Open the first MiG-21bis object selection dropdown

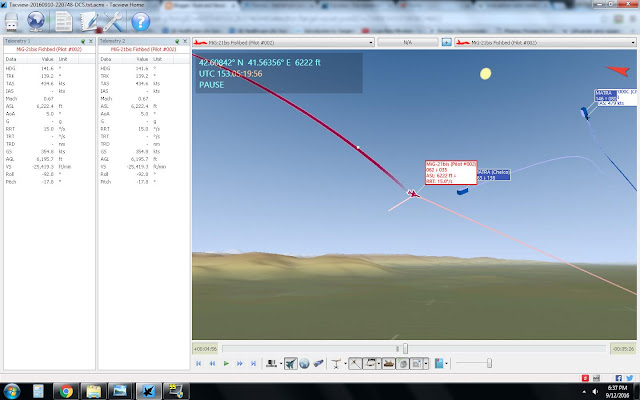pos(283,42)
